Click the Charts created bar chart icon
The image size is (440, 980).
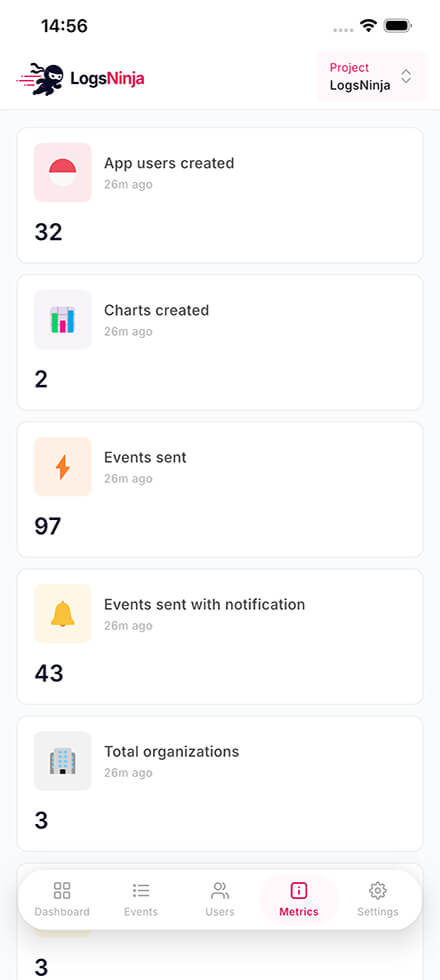point(62,319)
